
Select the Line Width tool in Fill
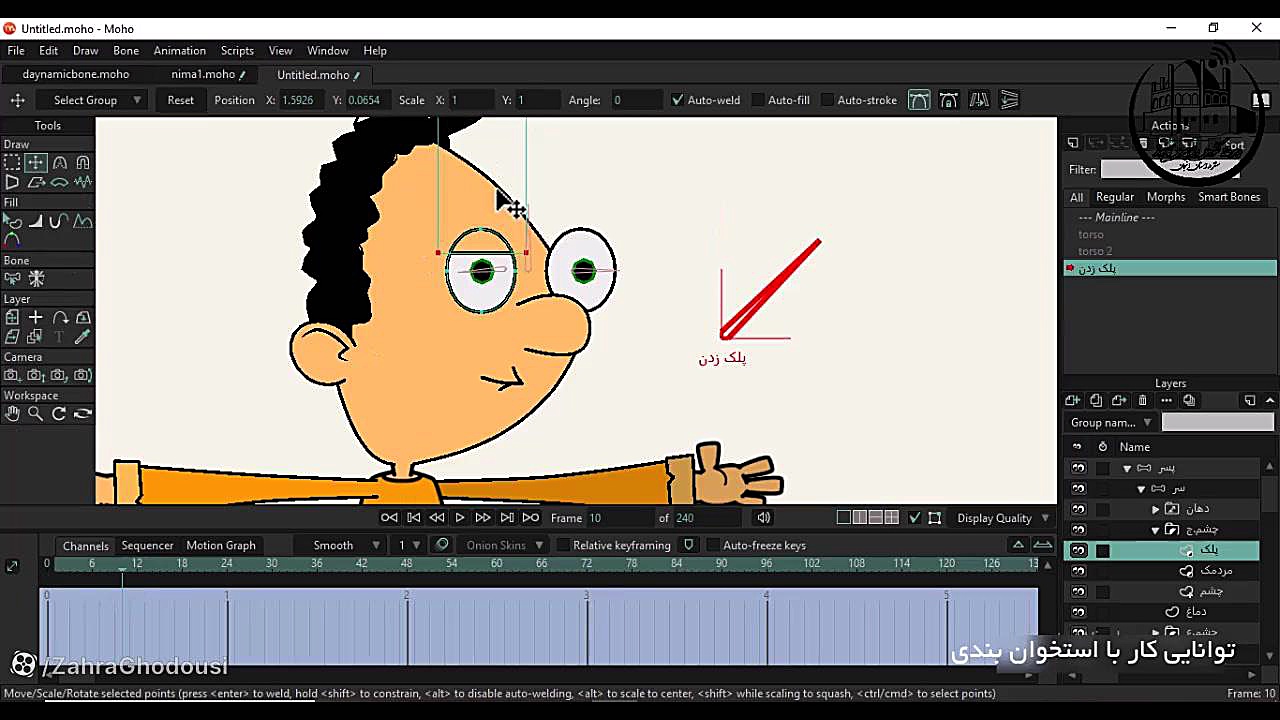pyautogui.click(x=35, y=221)
